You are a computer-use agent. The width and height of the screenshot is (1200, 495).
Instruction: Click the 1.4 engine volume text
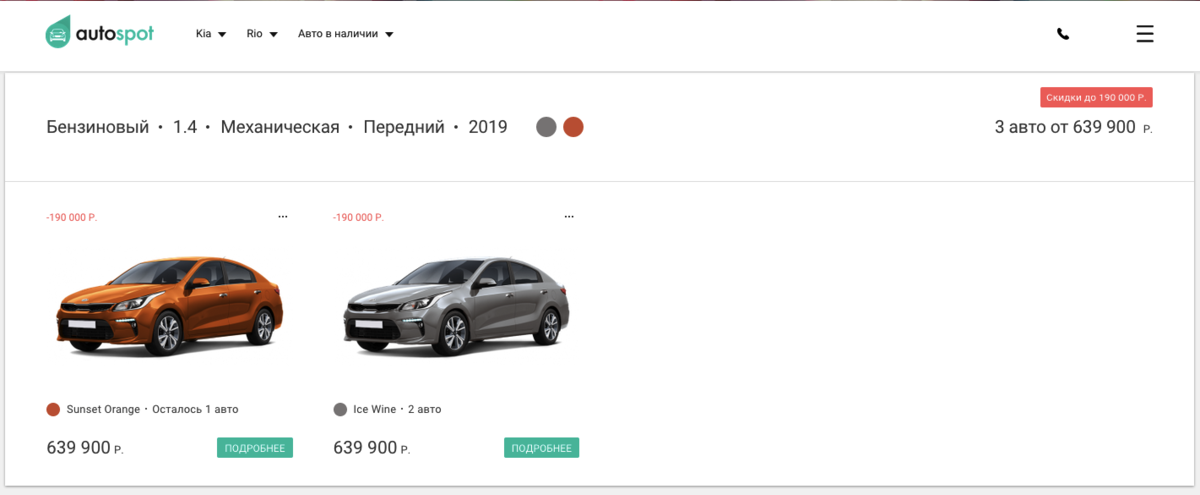185,127
